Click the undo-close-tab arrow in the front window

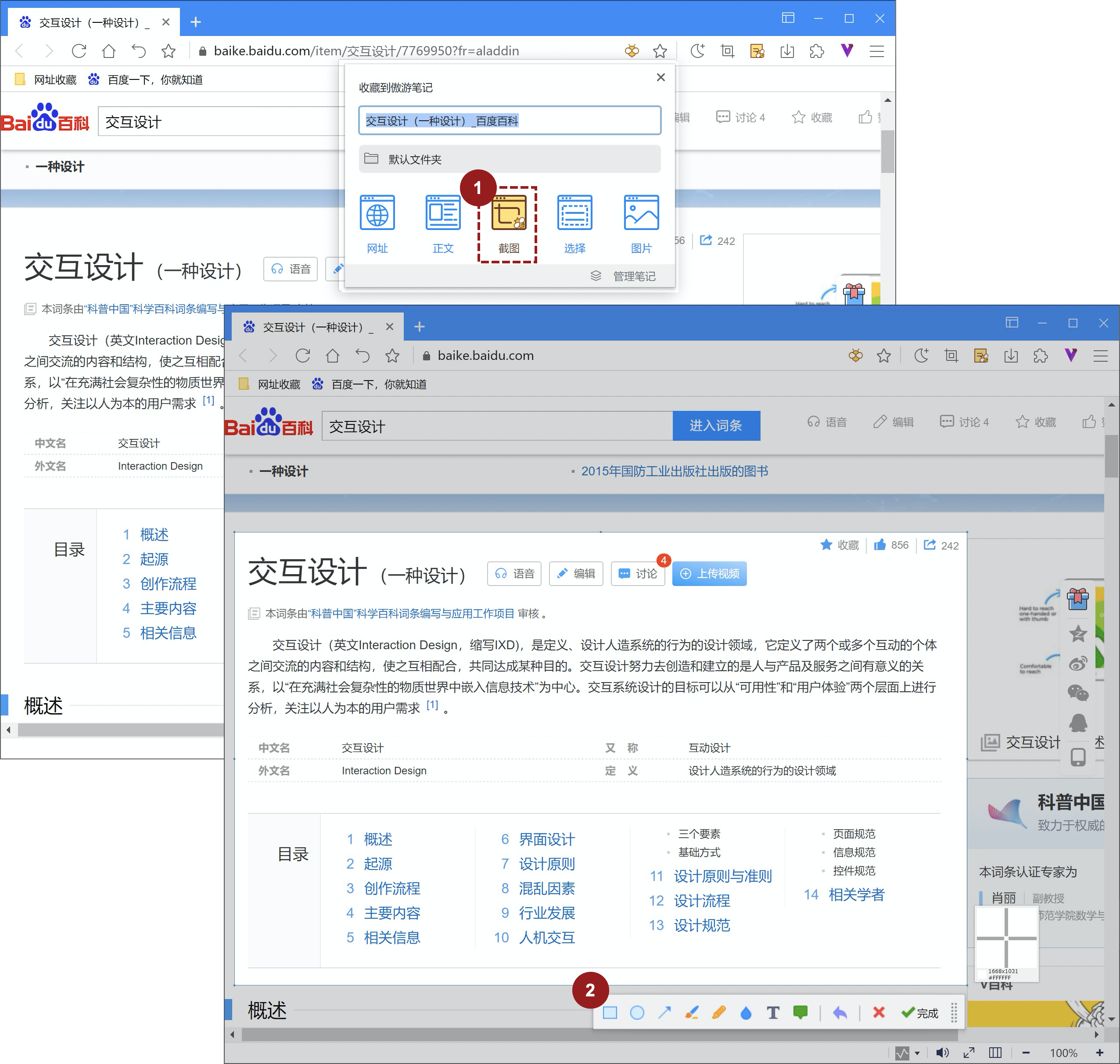click(x=363, y=356)
